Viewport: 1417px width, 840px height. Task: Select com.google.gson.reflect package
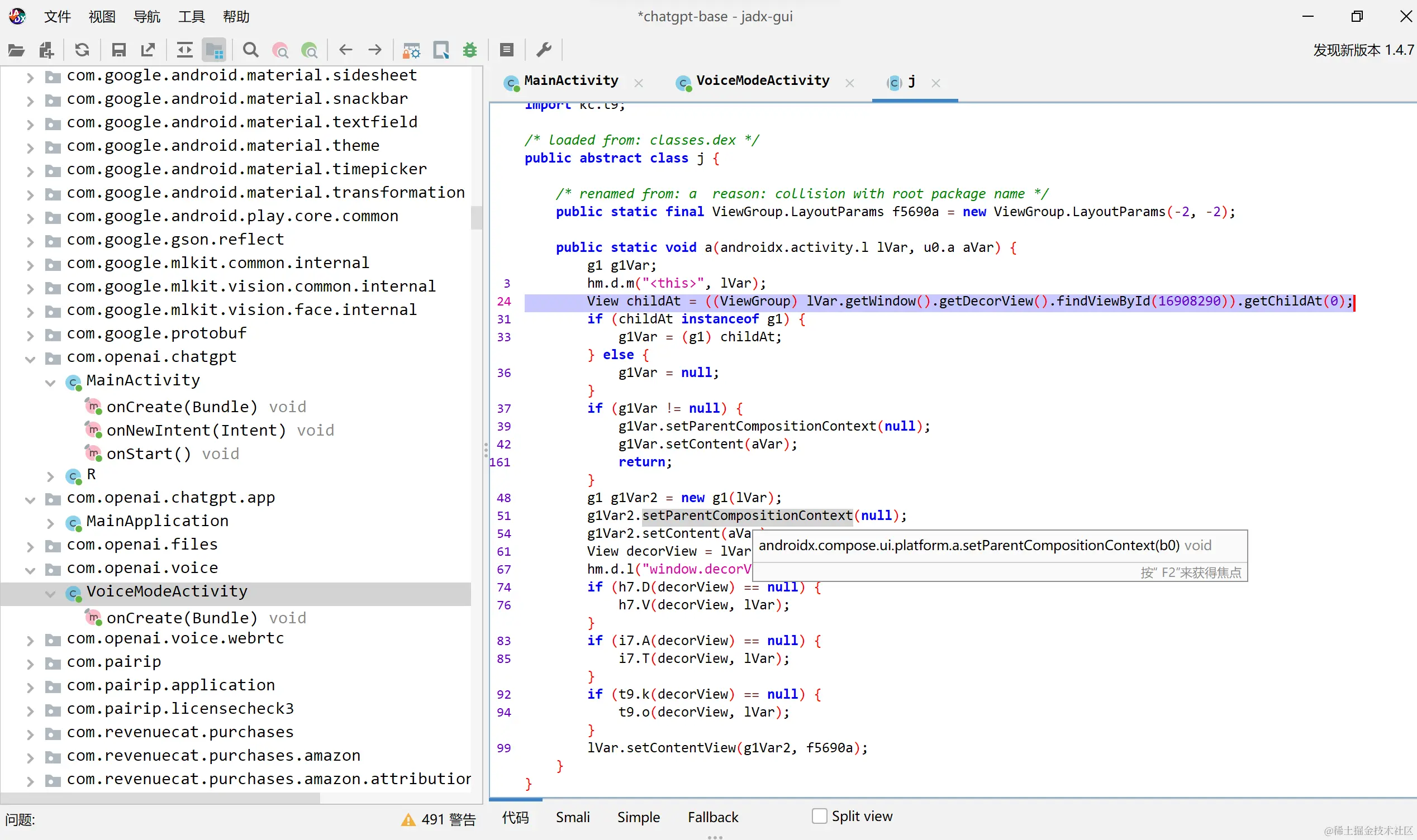[x=175, y=240]
